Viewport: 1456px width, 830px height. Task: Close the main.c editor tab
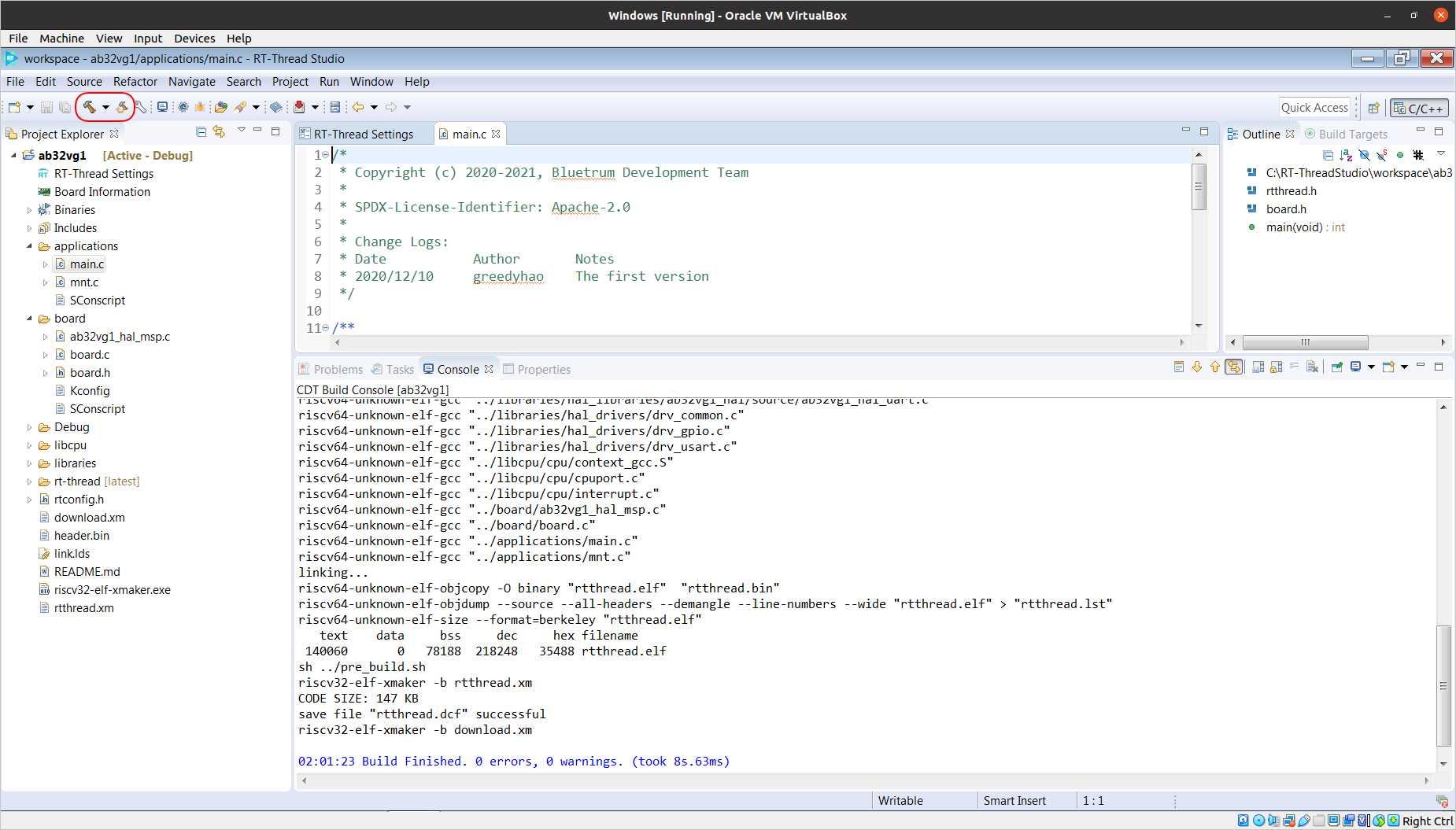point(496,134)
